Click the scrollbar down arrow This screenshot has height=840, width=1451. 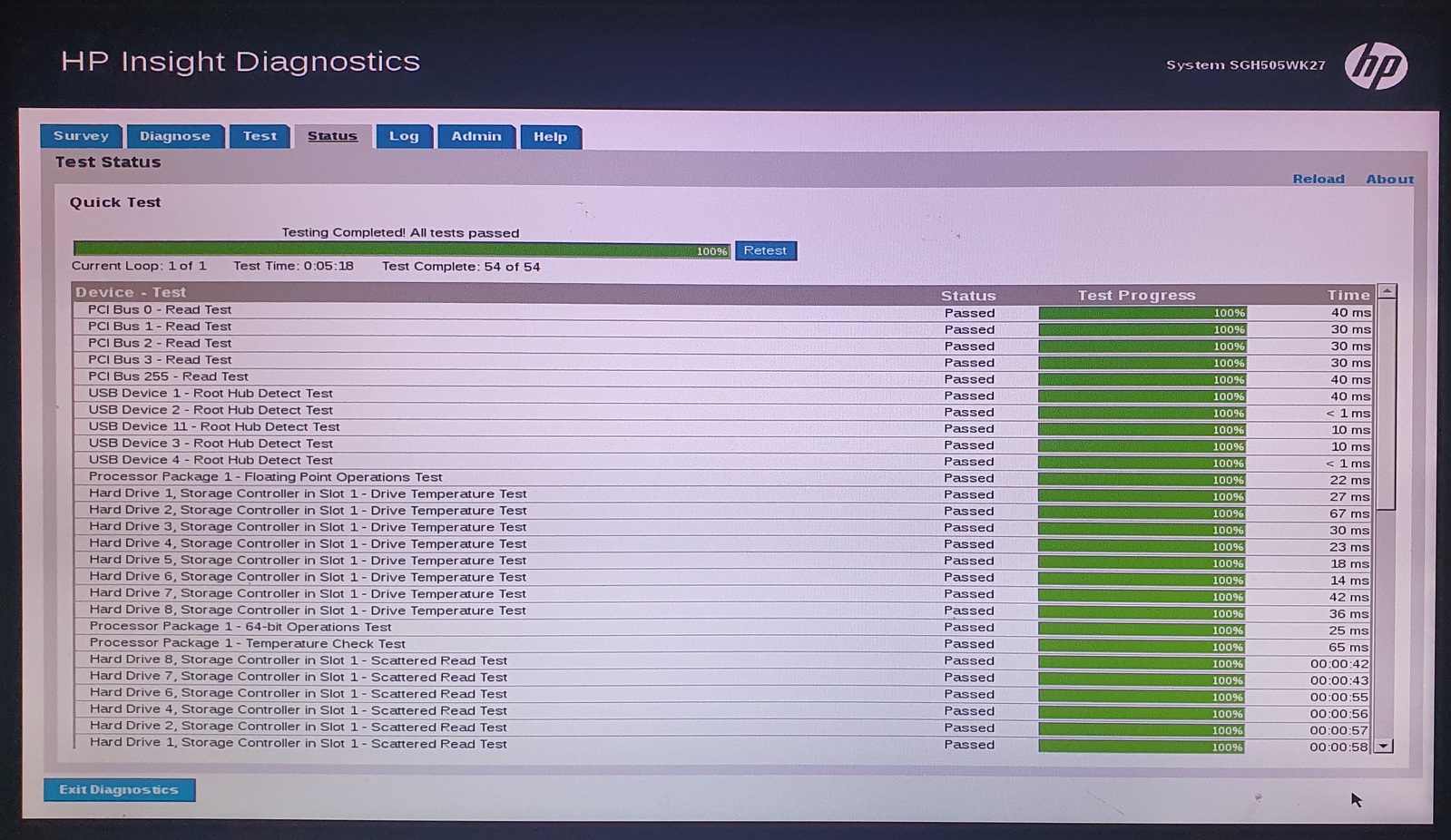(x=1384, y=746)
